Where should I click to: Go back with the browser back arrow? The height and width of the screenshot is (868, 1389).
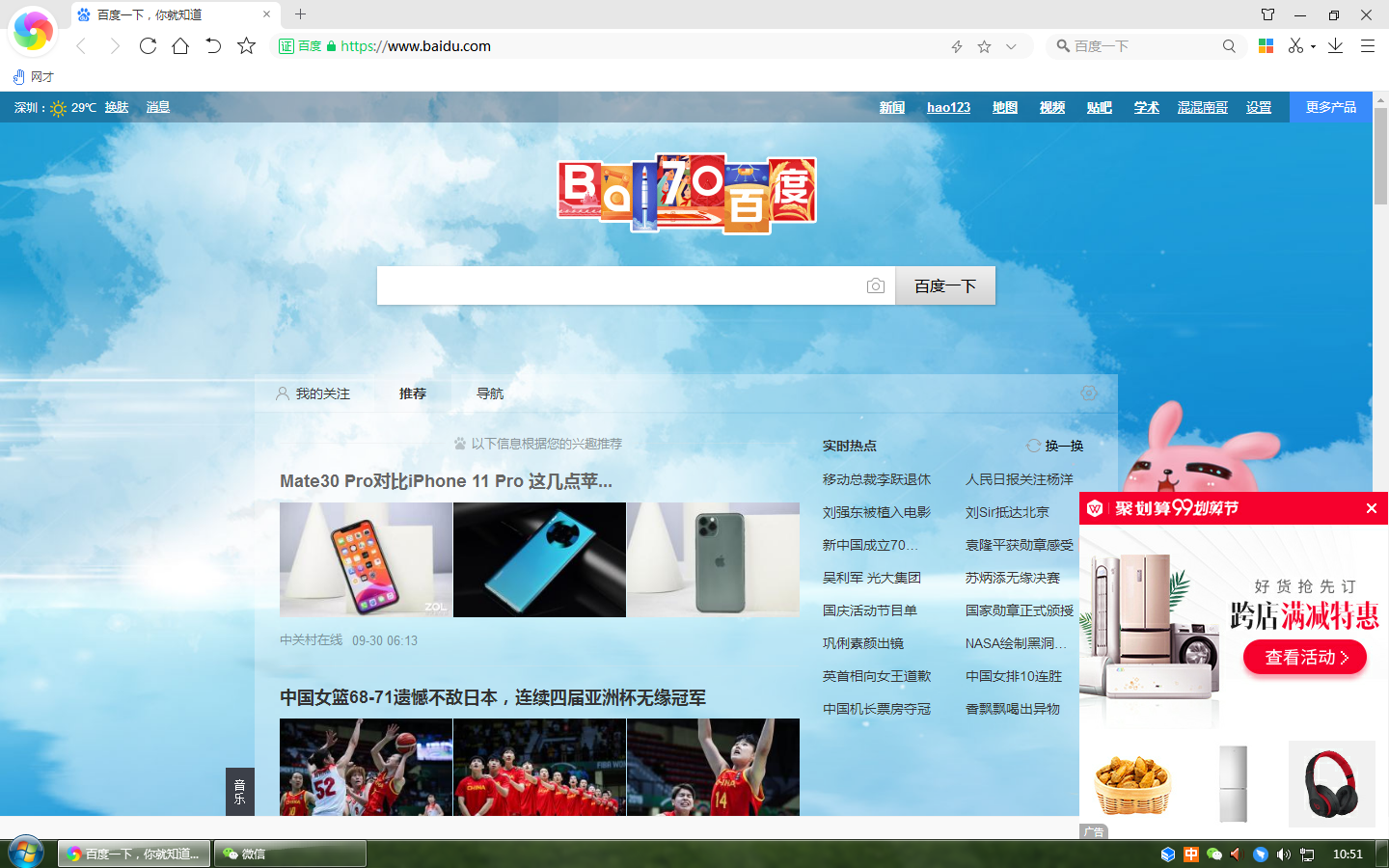(81, 46)
